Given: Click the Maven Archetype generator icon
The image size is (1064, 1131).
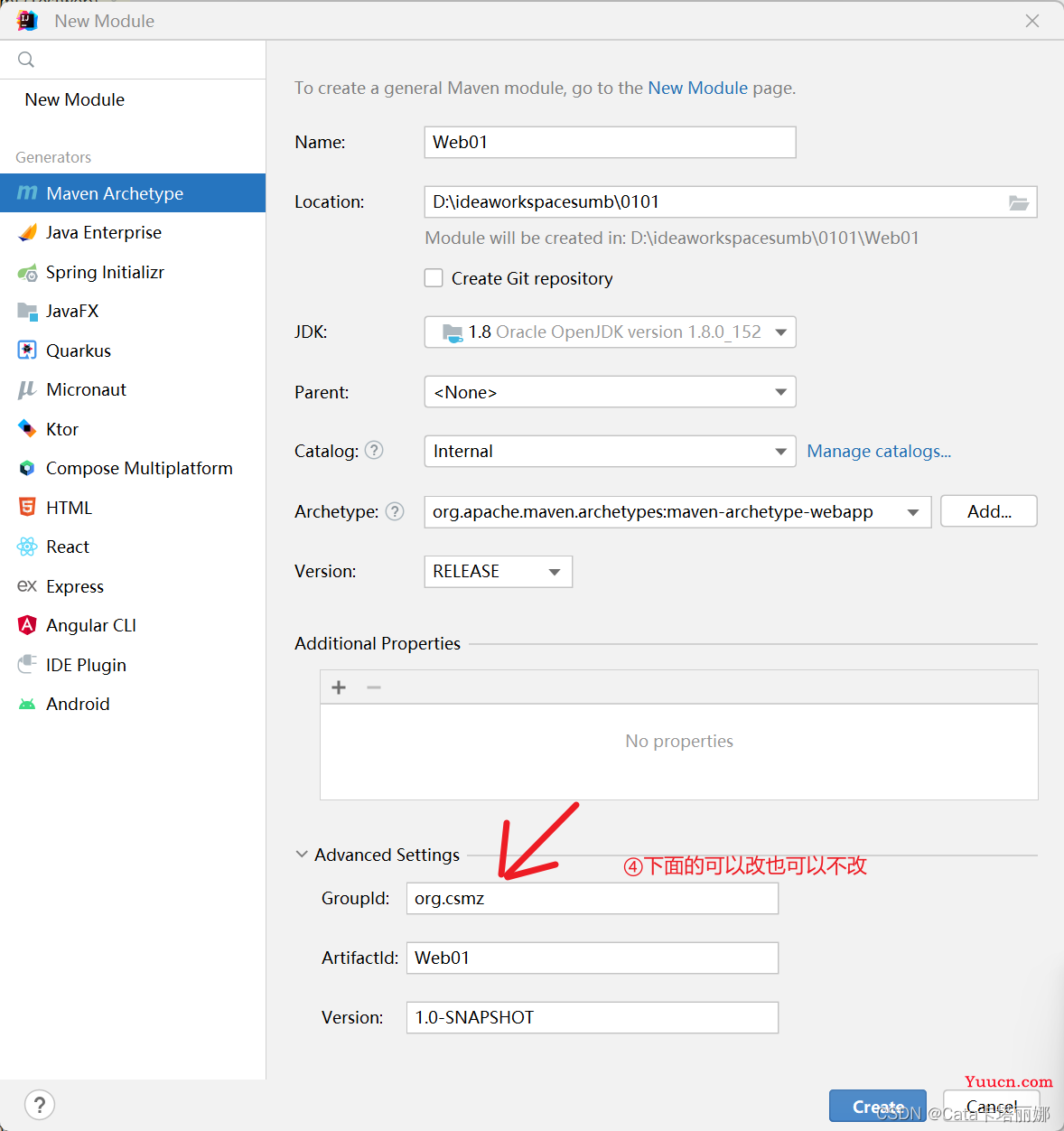Looking at the screenshot, I should pos(27,193).
